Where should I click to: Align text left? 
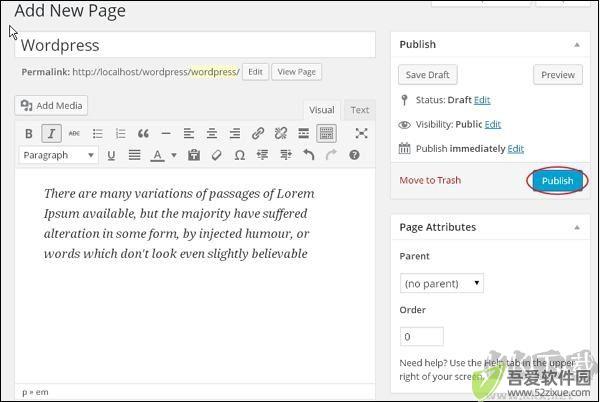[x=189, y=133]
